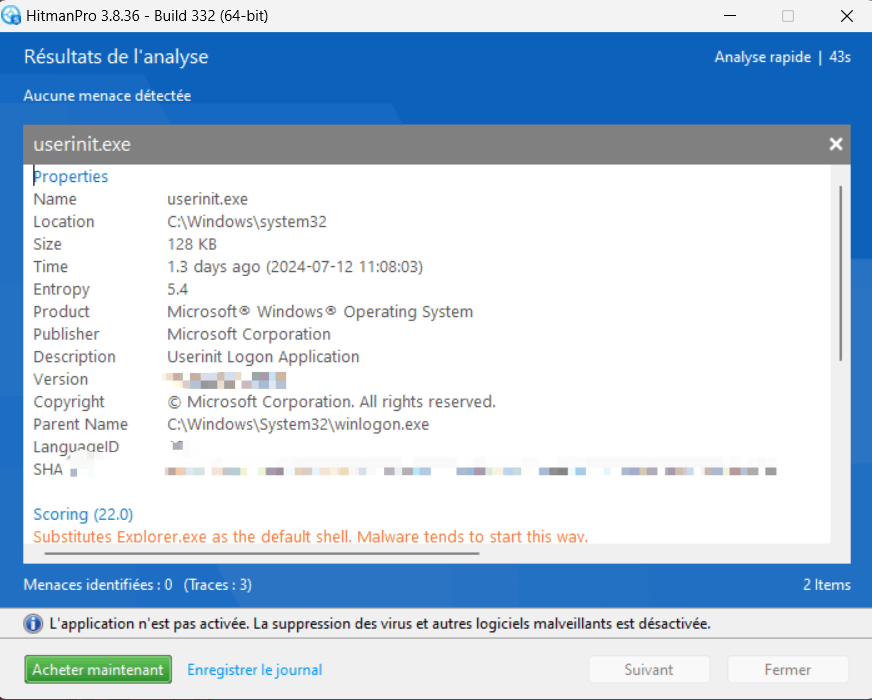Click the copyright All rights reserved text
872x700 pixels.
331,402
